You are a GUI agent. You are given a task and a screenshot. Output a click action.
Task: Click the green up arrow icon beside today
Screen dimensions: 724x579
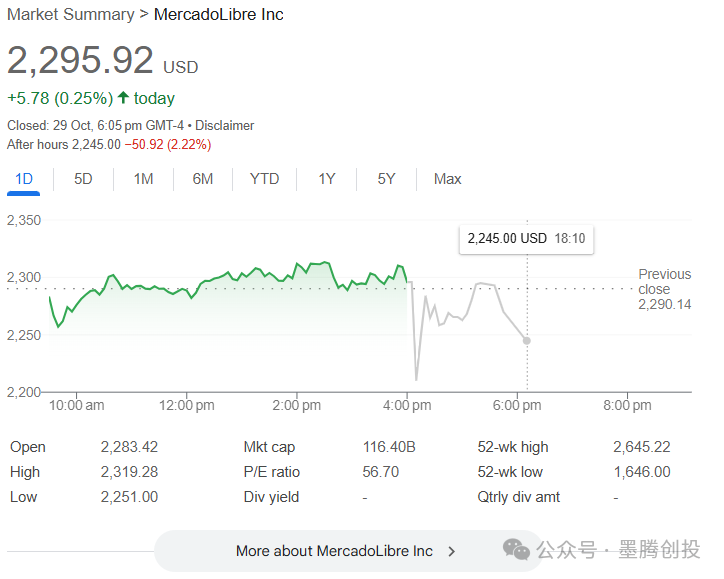click(123, 98)
